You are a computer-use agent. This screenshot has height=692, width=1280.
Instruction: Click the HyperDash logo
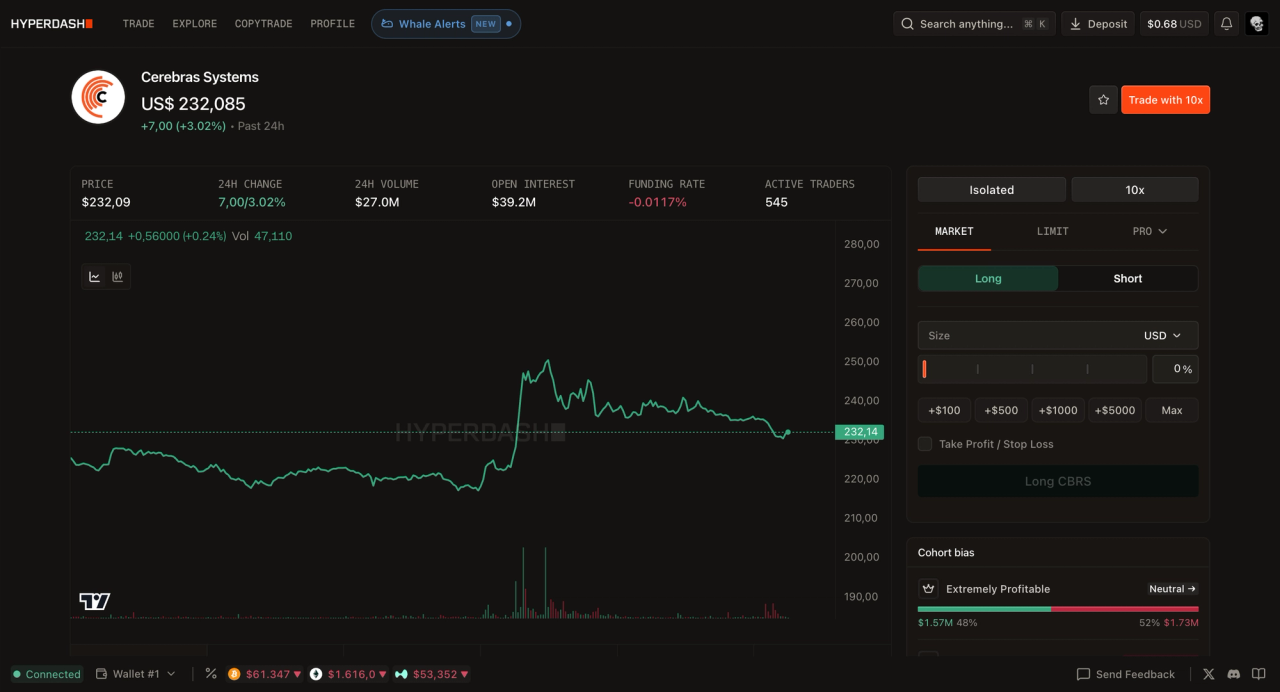52,24
